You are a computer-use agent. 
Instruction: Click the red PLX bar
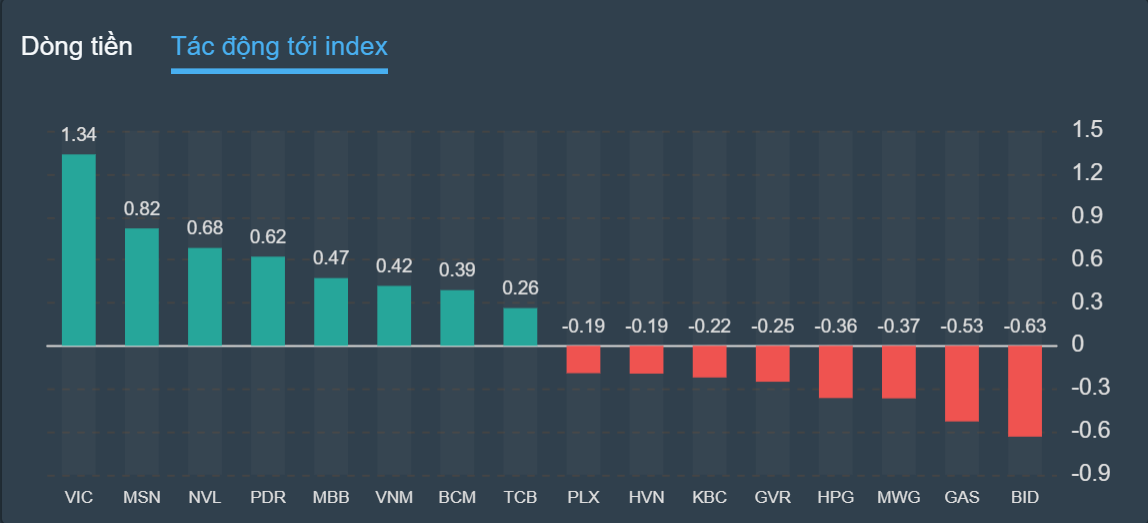[583, 360]
